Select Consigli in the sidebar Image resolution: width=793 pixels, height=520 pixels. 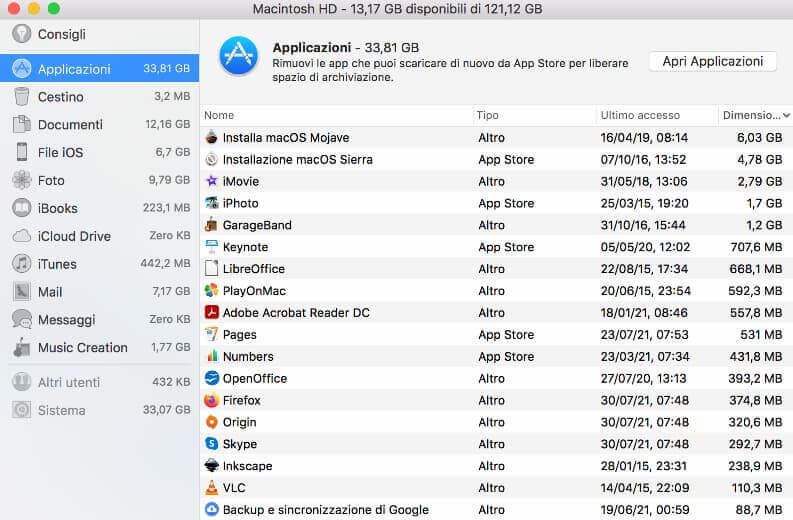click(x=100, y=34)
